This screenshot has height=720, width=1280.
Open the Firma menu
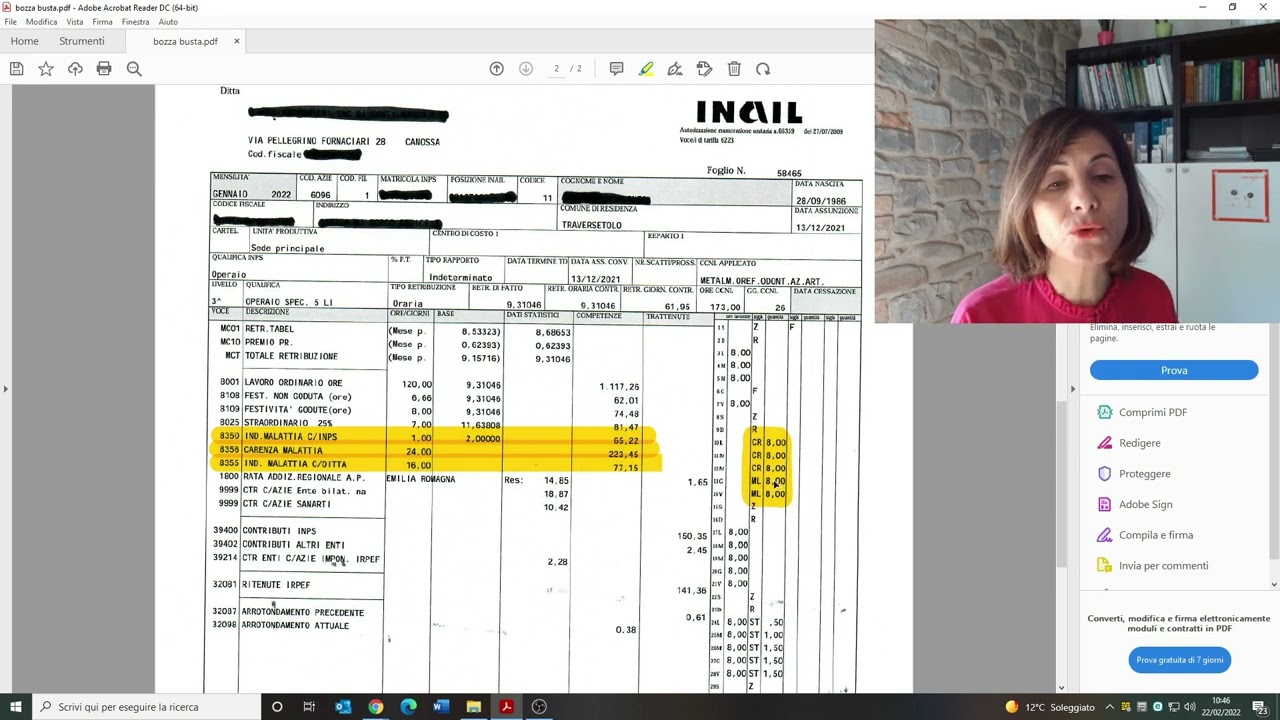[x=102, y=22]
